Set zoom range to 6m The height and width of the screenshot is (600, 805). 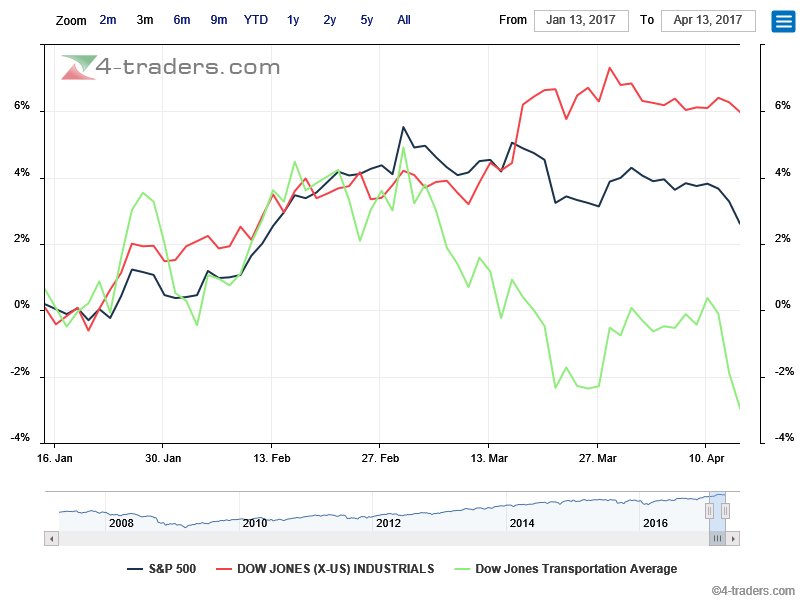point(182,20)
